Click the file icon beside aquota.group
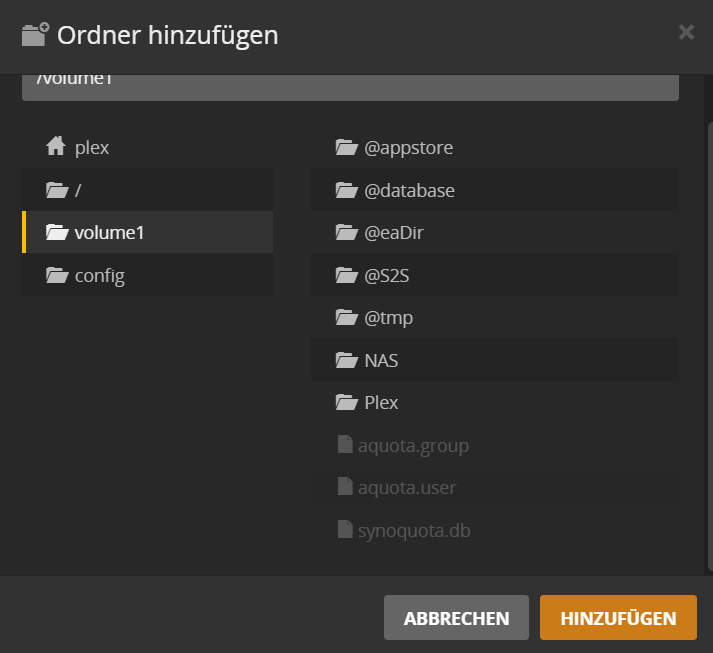 click(x=345, y=445)
